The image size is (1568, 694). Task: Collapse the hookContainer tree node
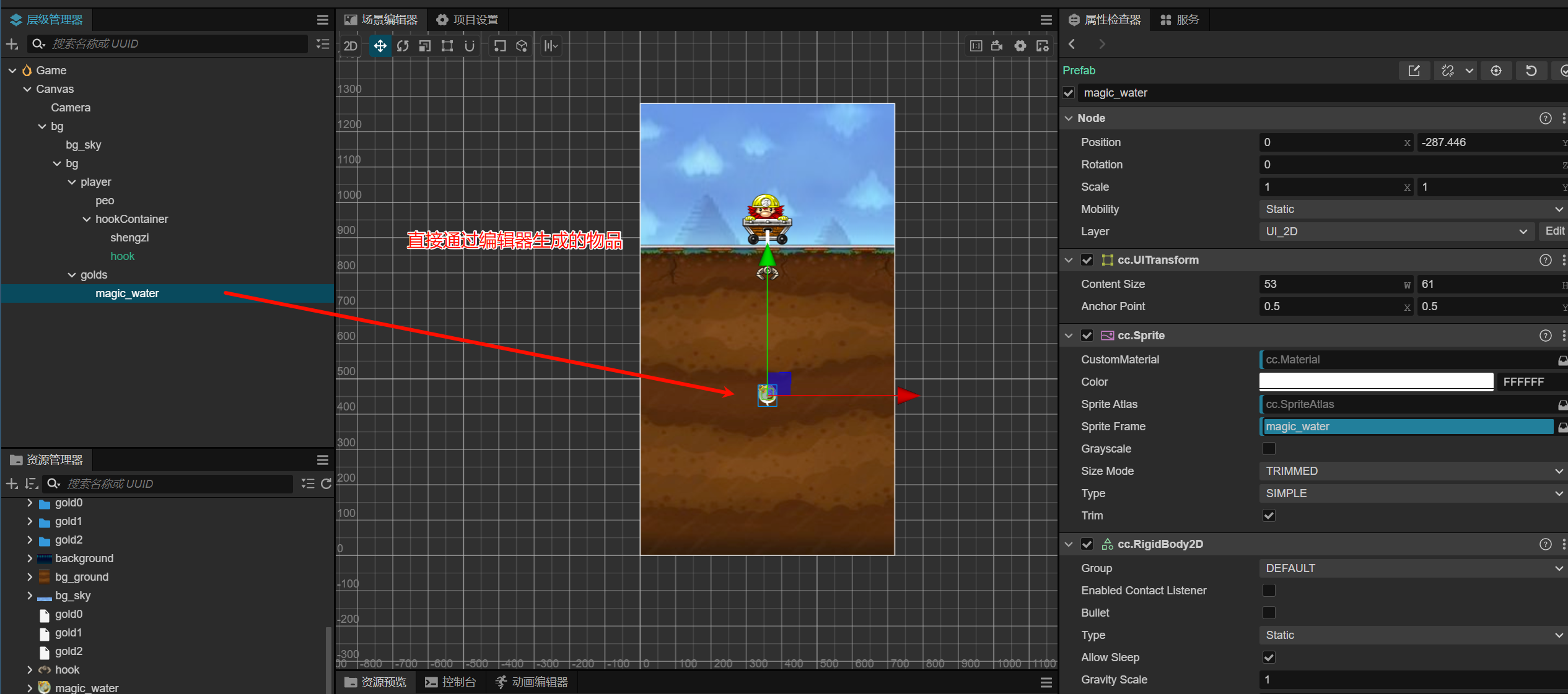(87, 219)
